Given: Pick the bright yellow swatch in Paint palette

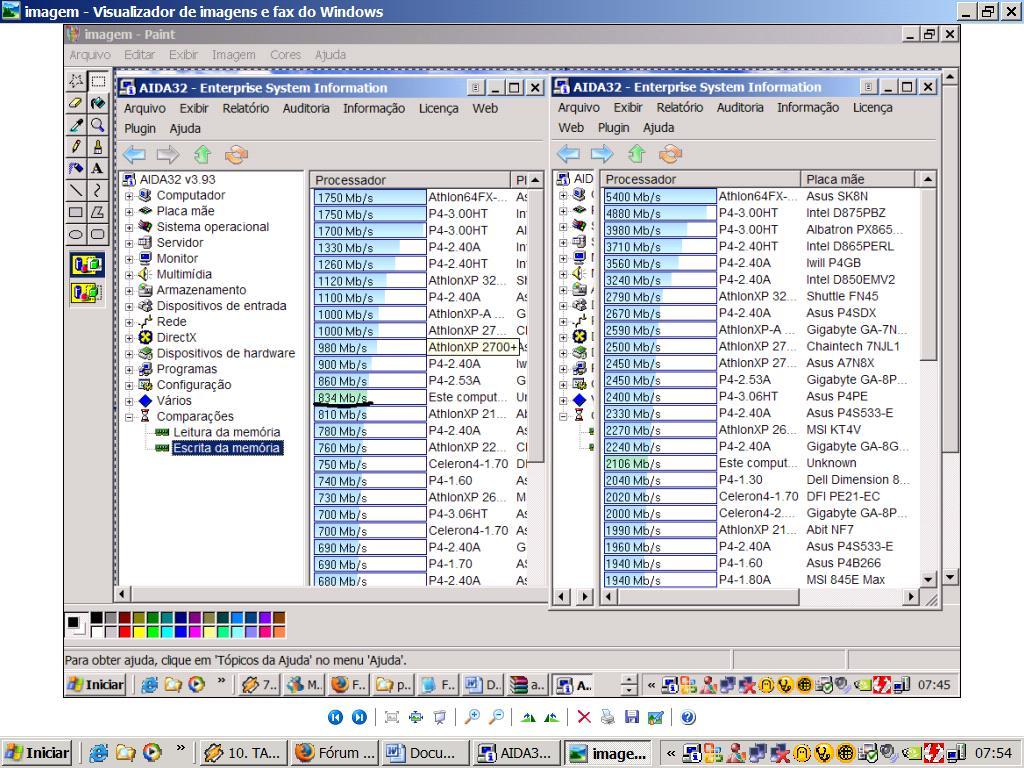Looking at the screenshot, I should [x=138, y=632].
